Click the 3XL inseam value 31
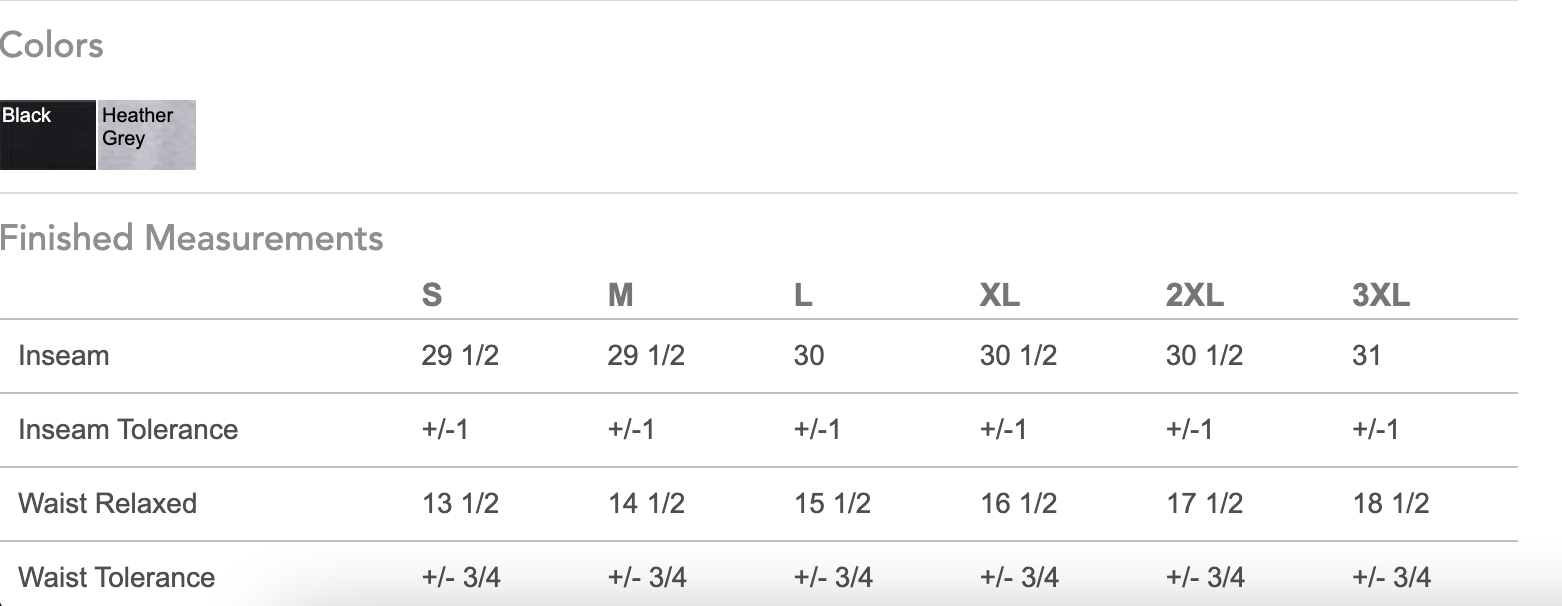The height and width of the screenshot is (606, 1562). click(x=1367, y=356)
